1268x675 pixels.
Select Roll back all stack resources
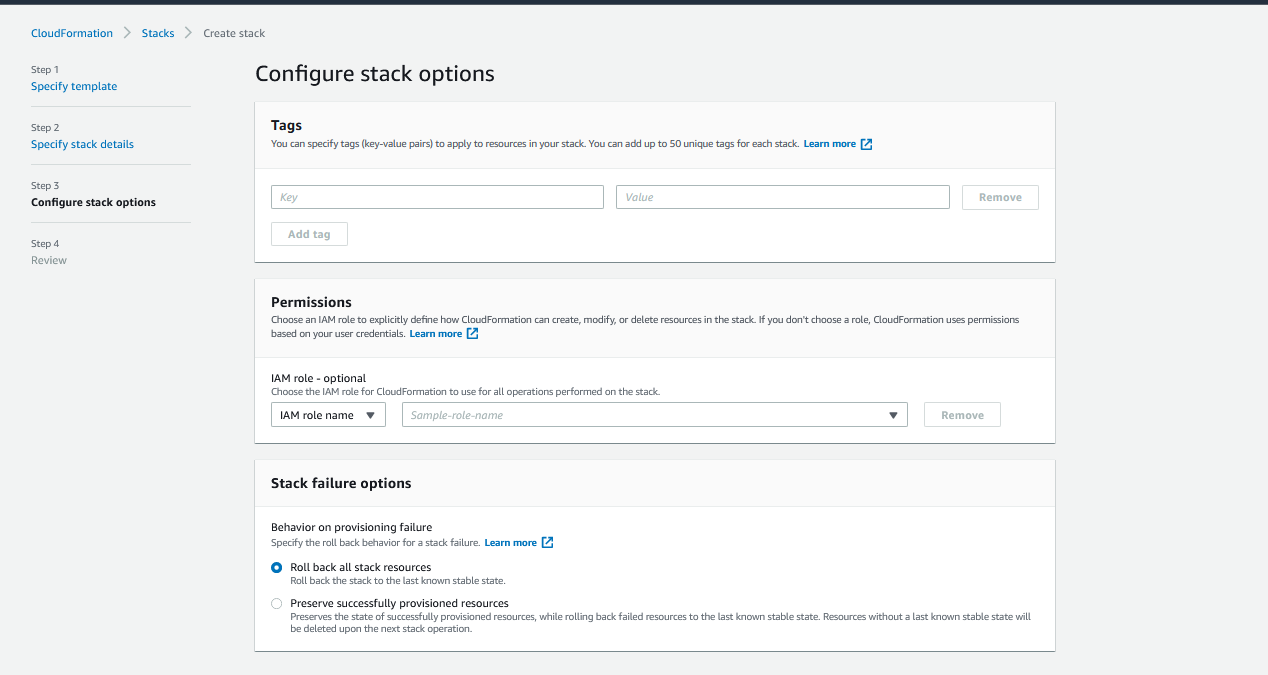(x=277, y=567)
